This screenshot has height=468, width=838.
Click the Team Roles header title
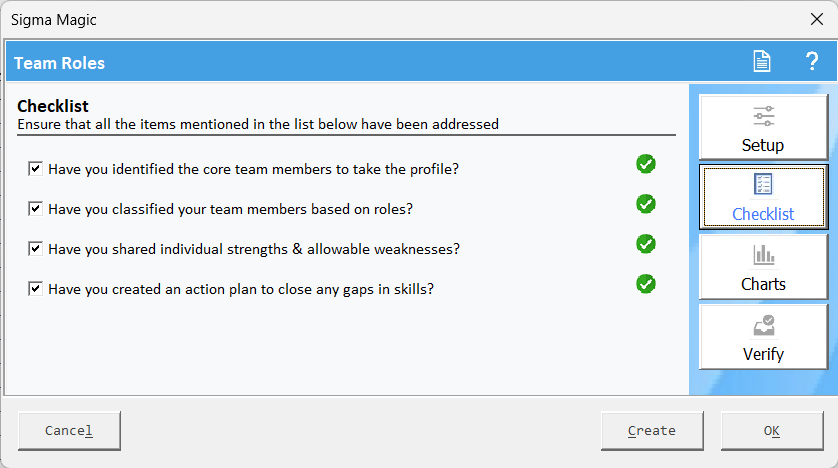coord(59,63)
